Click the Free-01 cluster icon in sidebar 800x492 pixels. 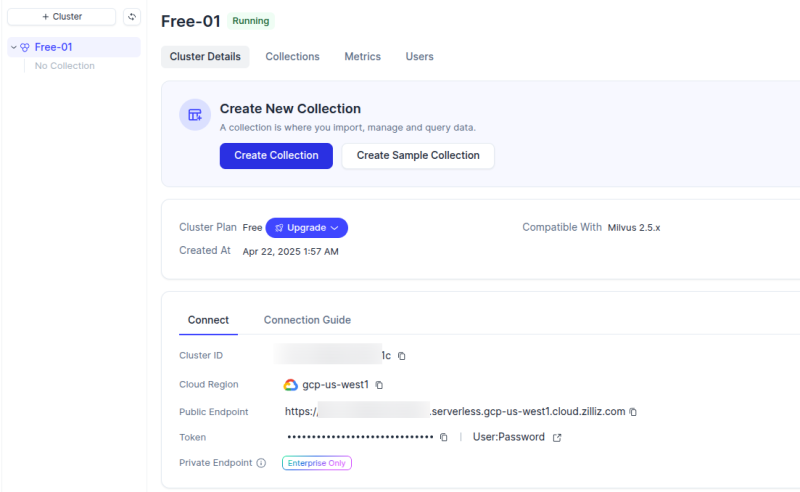coord(25,47)
